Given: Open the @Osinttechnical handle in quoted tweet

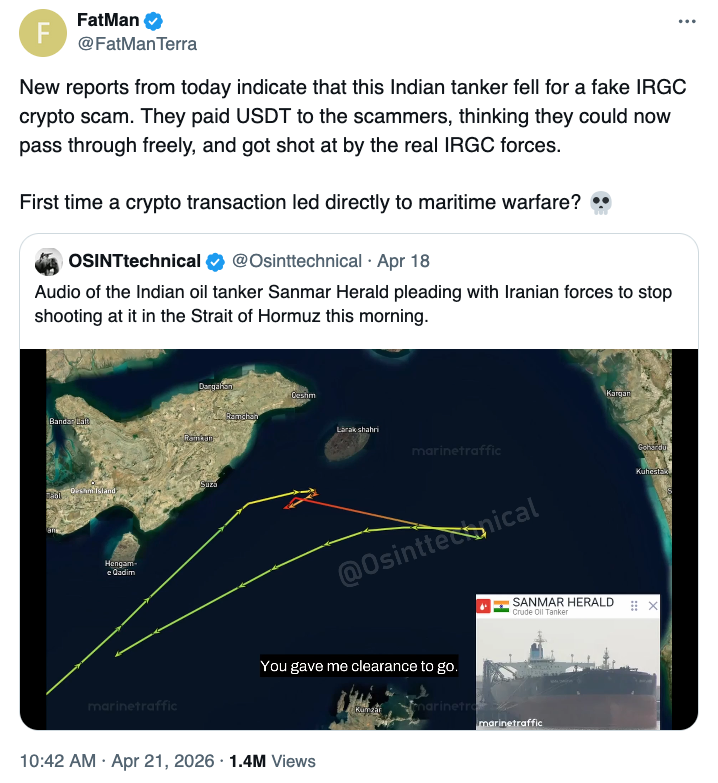Looking at the screenshot, I should tap(297, 261).
